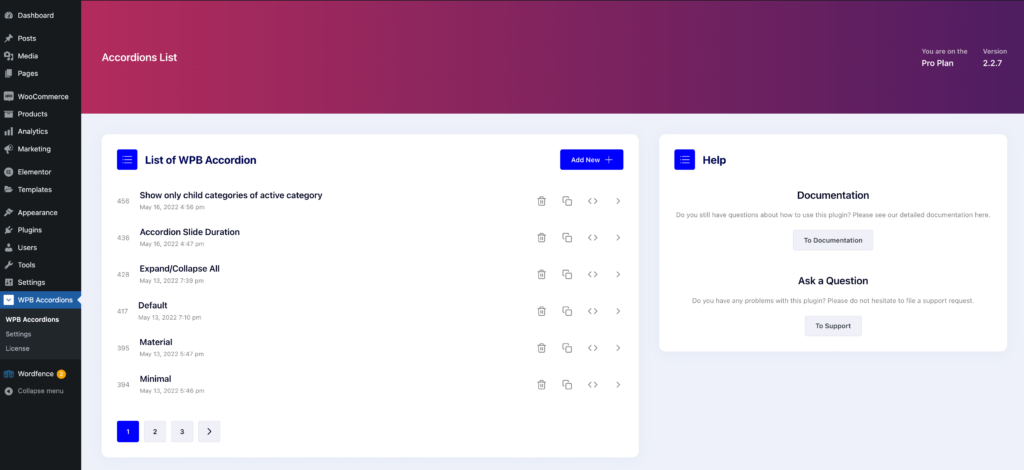Trash the Expand/Collapse All accordion
The height and width of the screenshot is (470, 1024).
point(541,274)
